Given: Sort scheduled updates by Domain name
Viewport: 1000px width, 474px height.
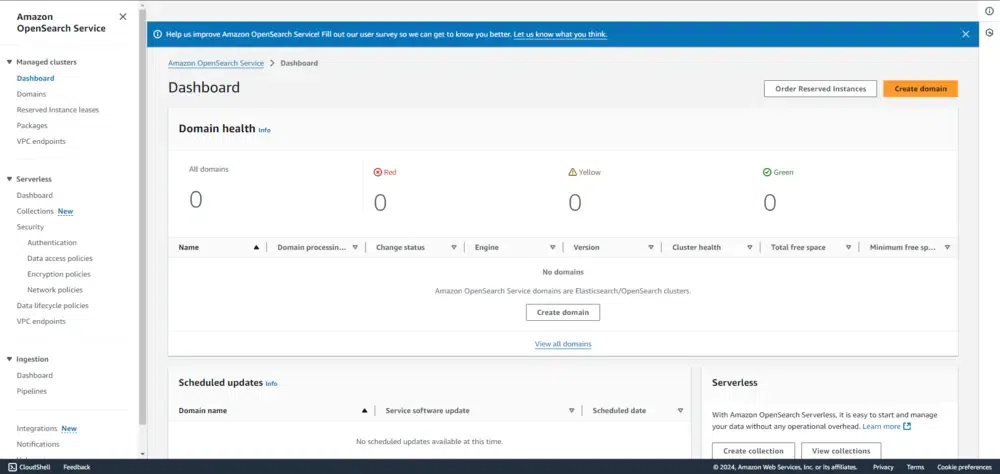Looking at the screenshot, I should click(364, 411).
